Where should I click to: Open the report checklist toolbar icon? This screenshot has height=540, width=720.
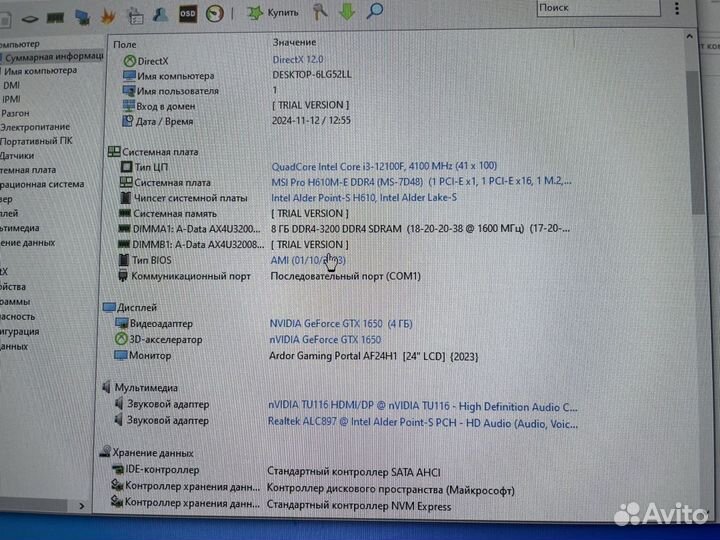pos(135,16)
